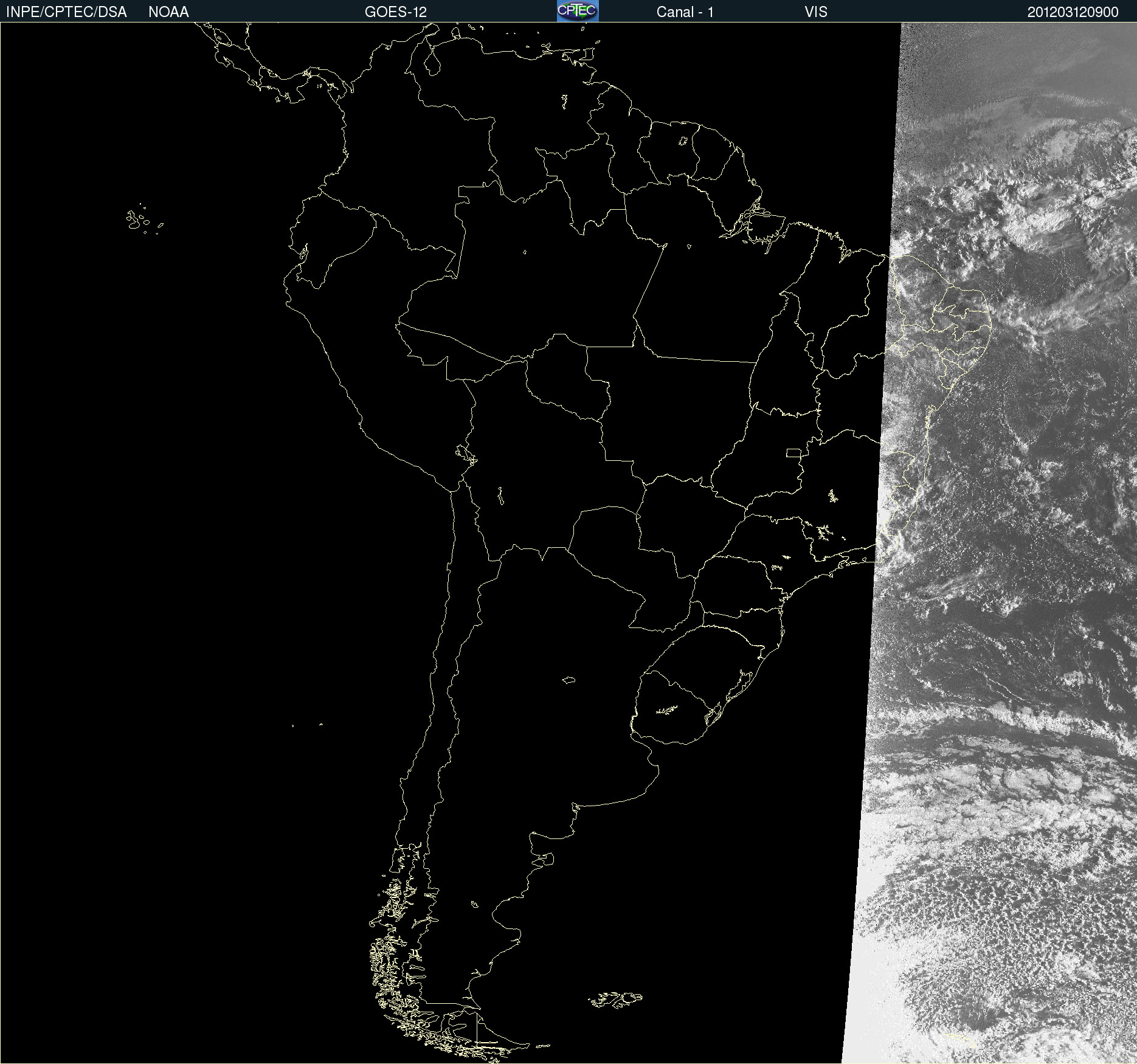Click the INPE/CPTEC/DSA header text
The image size is (1137, 1064).
point(66,12)
